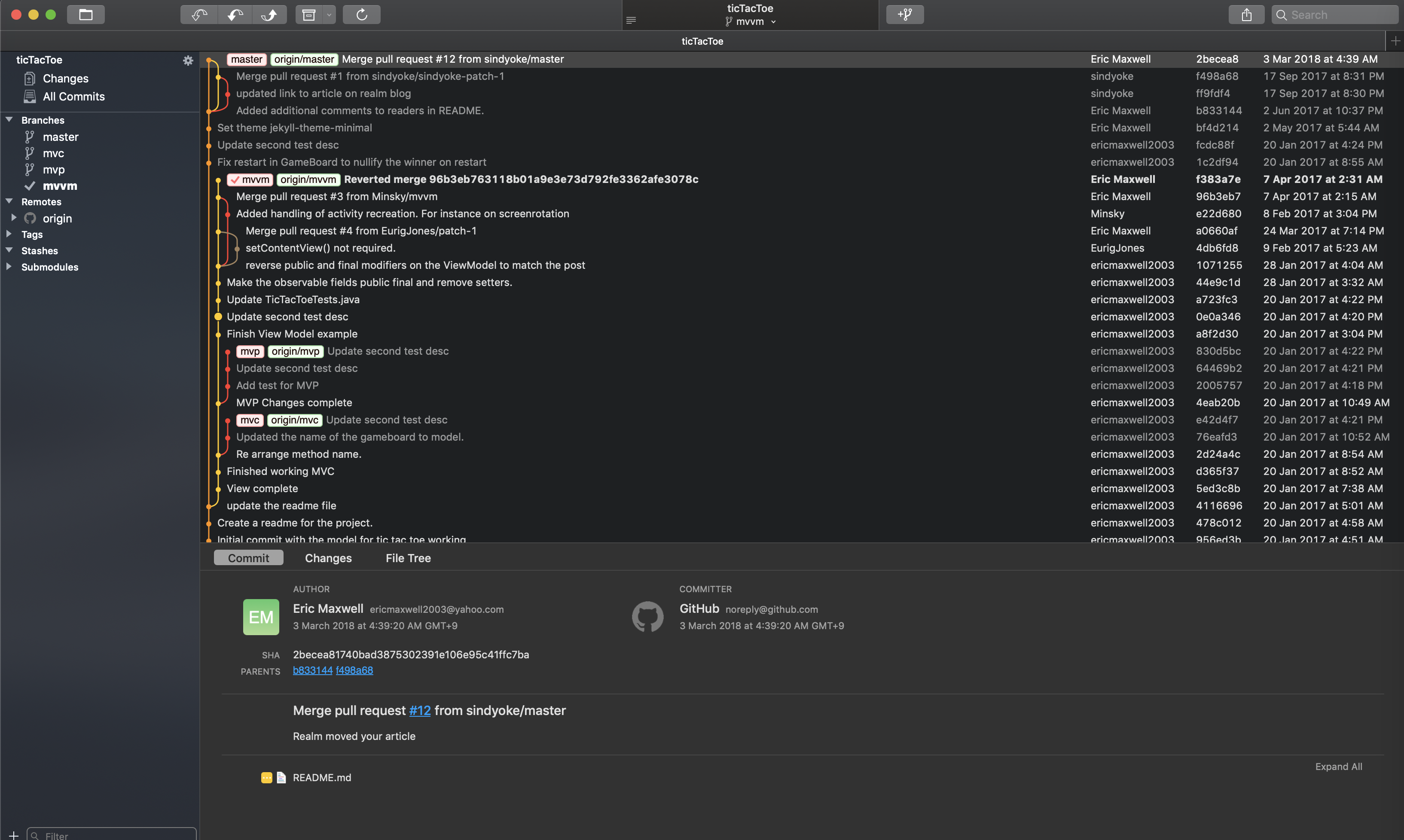The width and height of the screenshot is (1404, 840).
Task: Click the Pull toolbar icon
Action: tap(235, 15)
